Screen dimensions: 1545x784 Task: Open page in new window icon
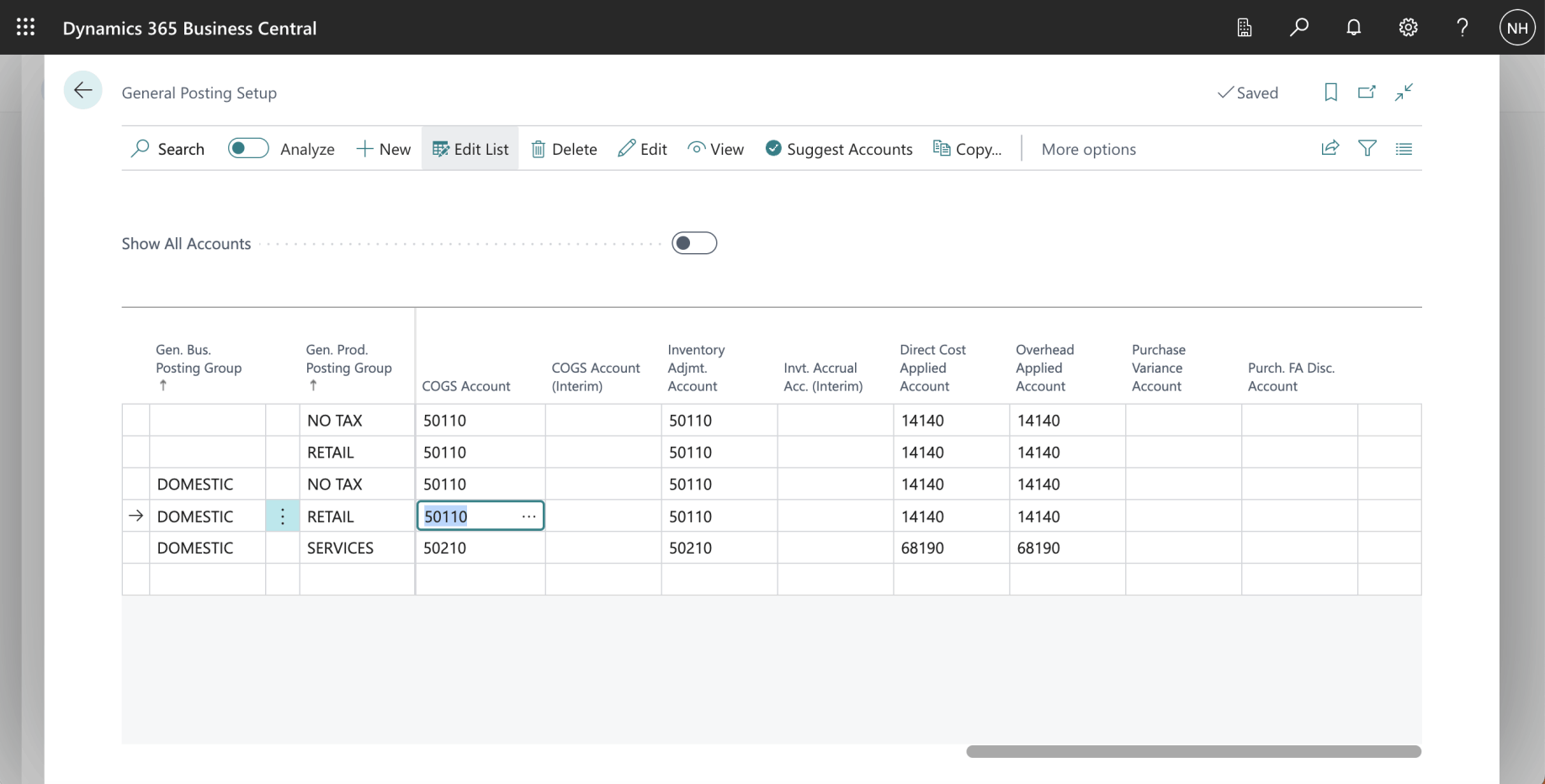[x=1367, y=92]
